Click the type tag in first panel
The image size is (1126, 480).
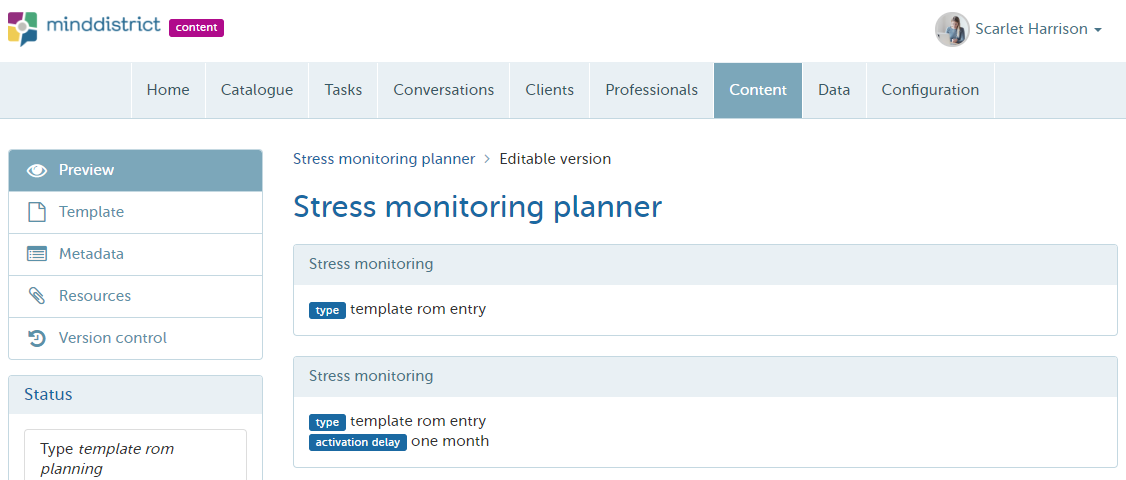[x=327, y=310]
